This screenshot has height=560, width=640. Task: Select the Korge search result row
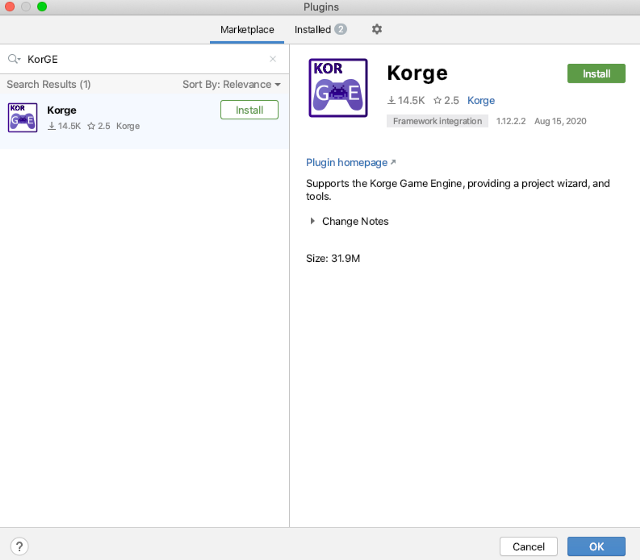click(x=144, y=121)
